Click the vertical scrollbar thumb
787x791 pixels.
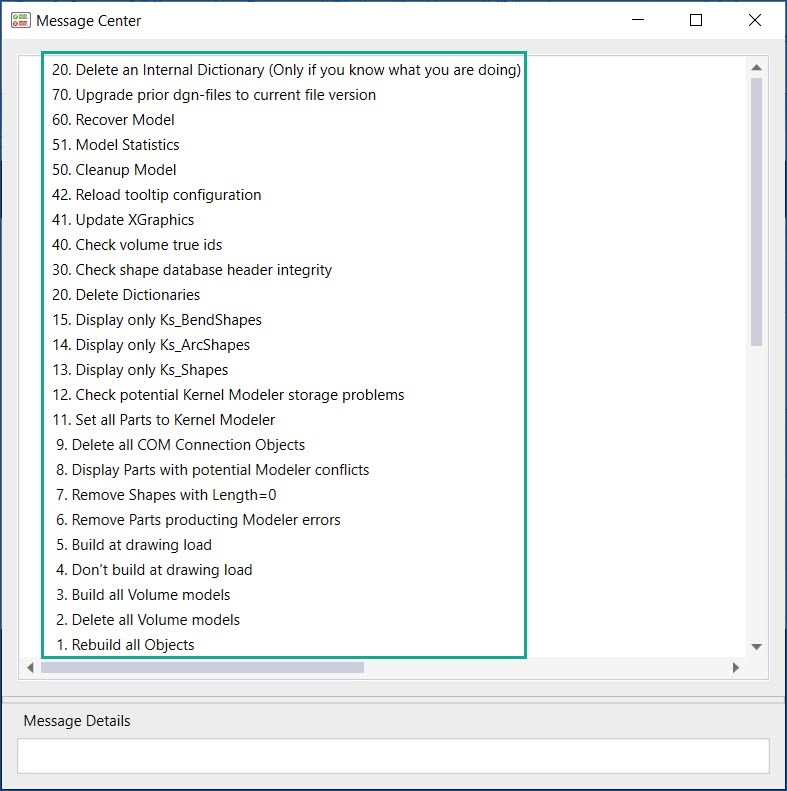(756, 212)
